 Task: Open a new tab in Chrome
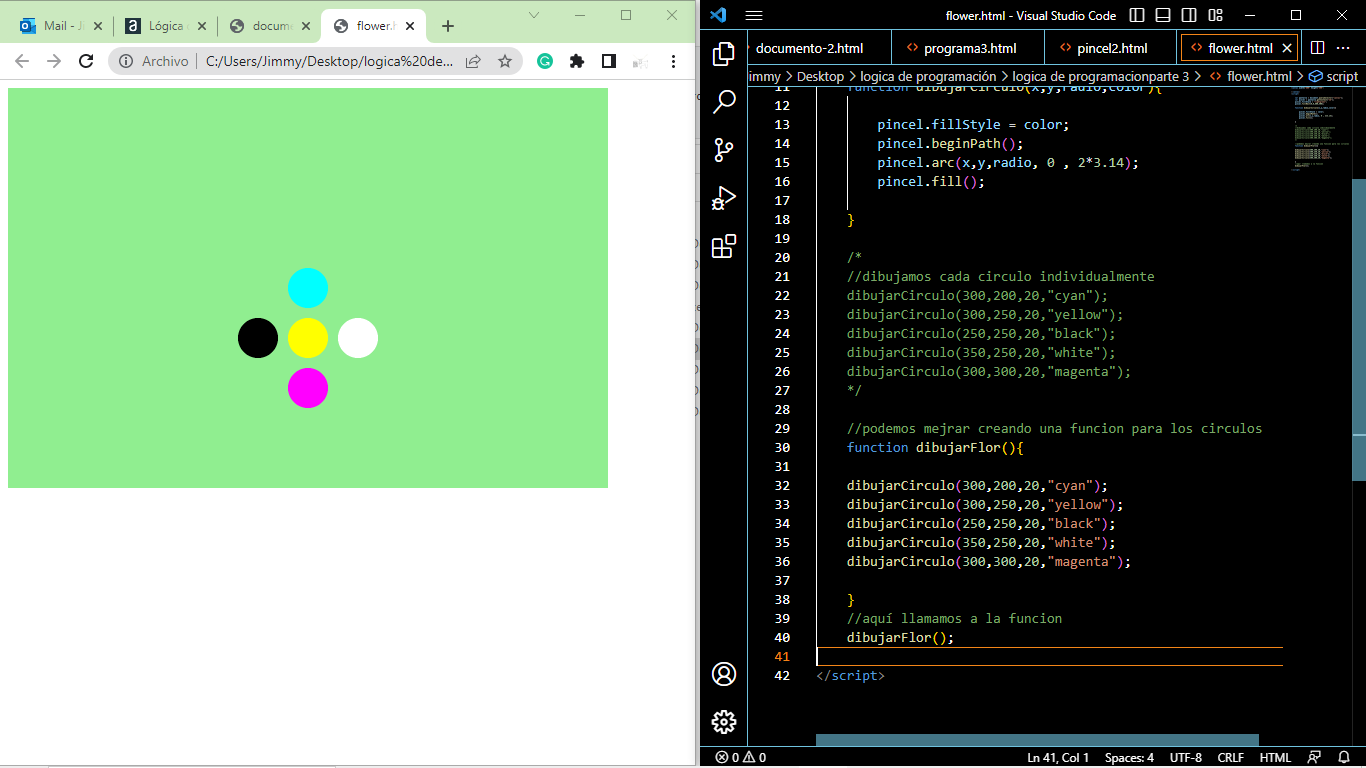click(x=447, y=26)
